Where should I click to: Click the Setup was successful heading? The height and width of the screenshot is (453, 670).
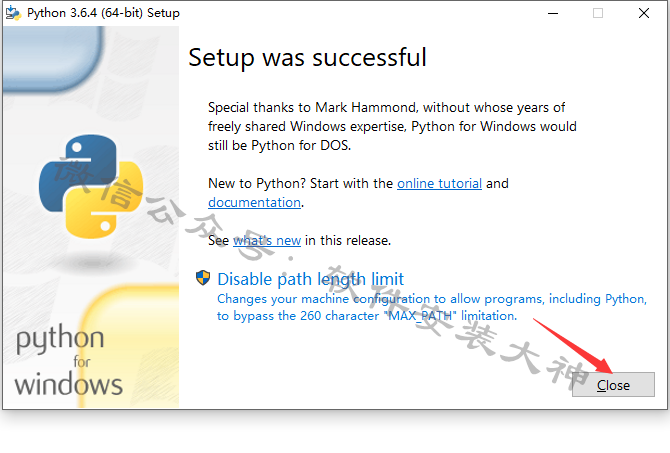click(308, 58)
